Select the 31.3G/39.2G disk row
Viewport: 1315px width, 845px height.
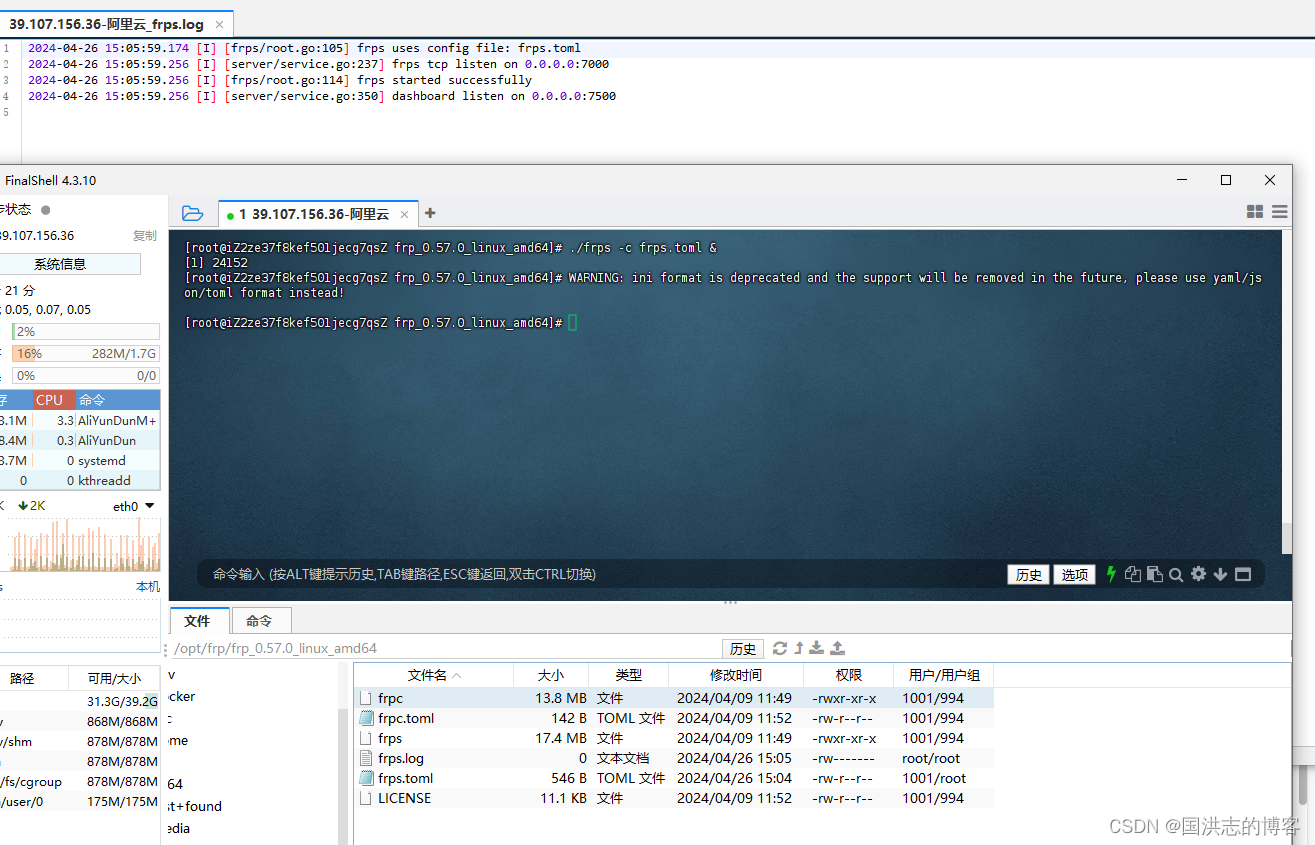pos(79,701)
